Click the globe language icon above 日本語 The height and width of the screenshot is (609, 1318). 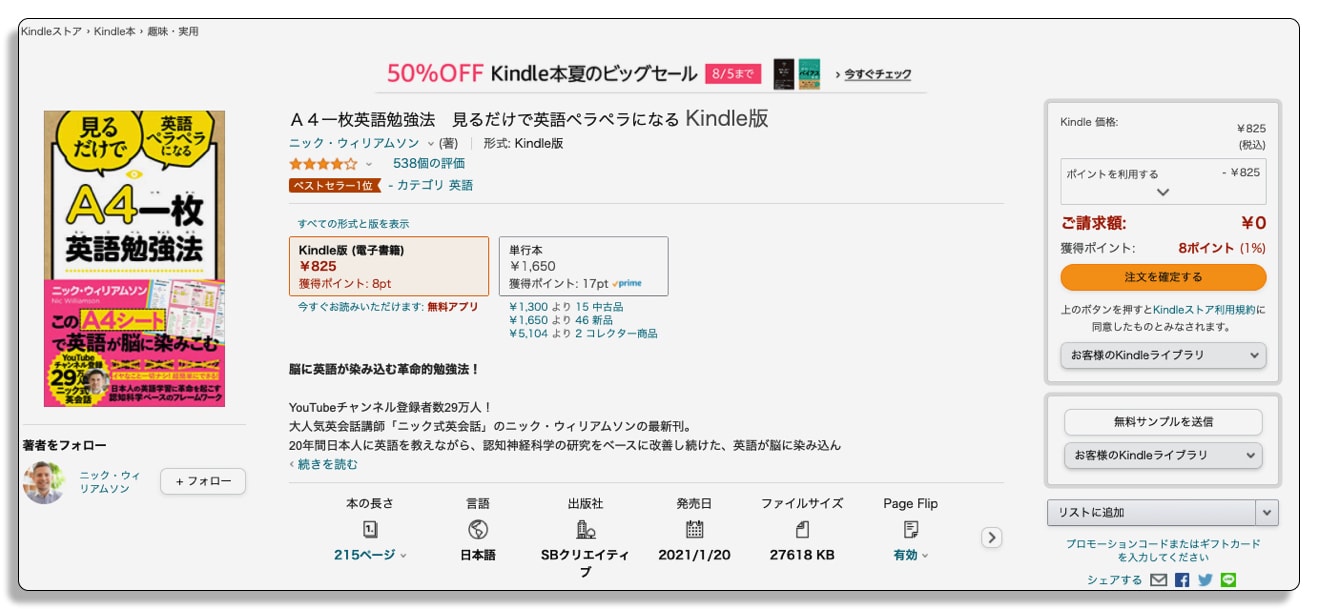coord(478,530)
